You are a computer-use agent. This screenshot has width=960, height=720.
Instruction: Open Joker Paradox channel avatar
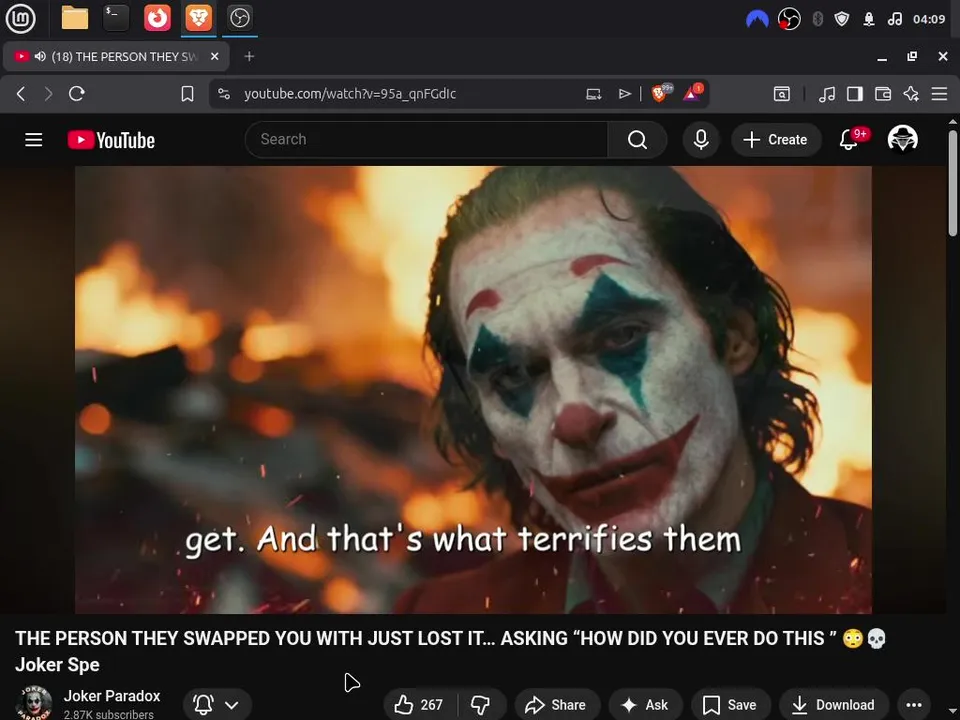34,703
